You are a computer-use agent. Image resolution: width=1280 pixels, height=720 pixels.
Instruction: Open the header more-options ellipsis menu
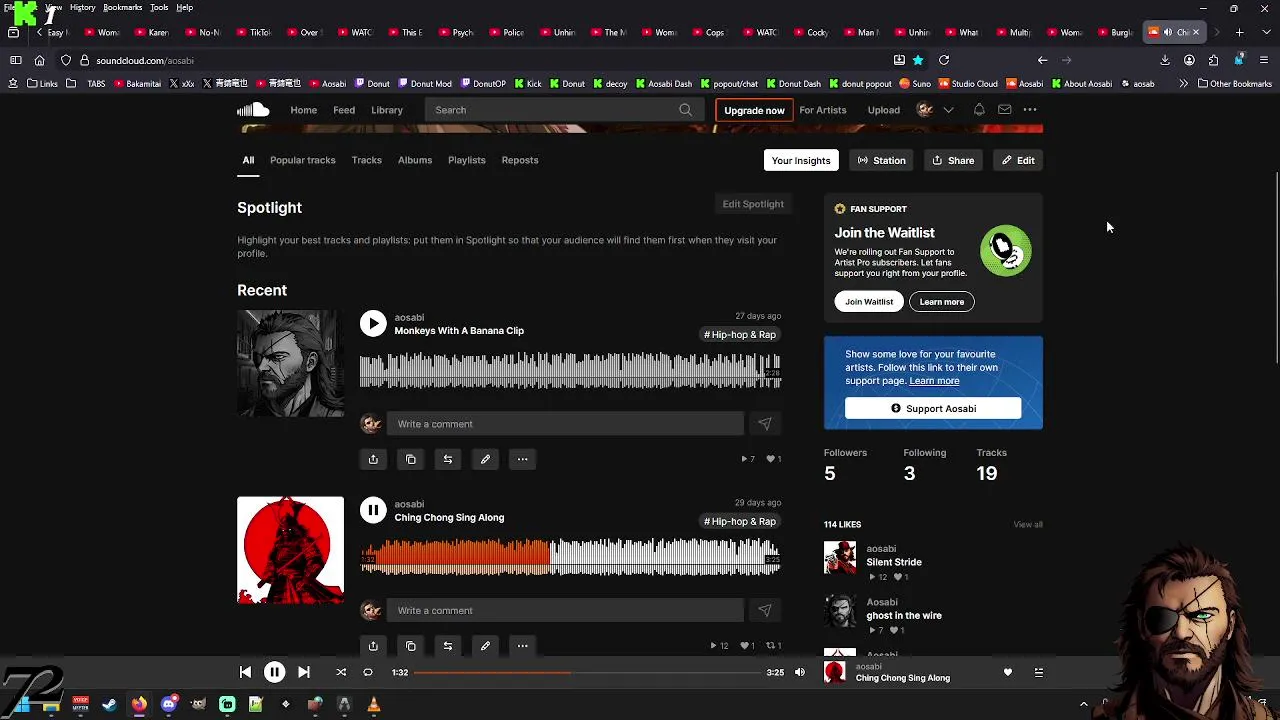pos(1030,110)
